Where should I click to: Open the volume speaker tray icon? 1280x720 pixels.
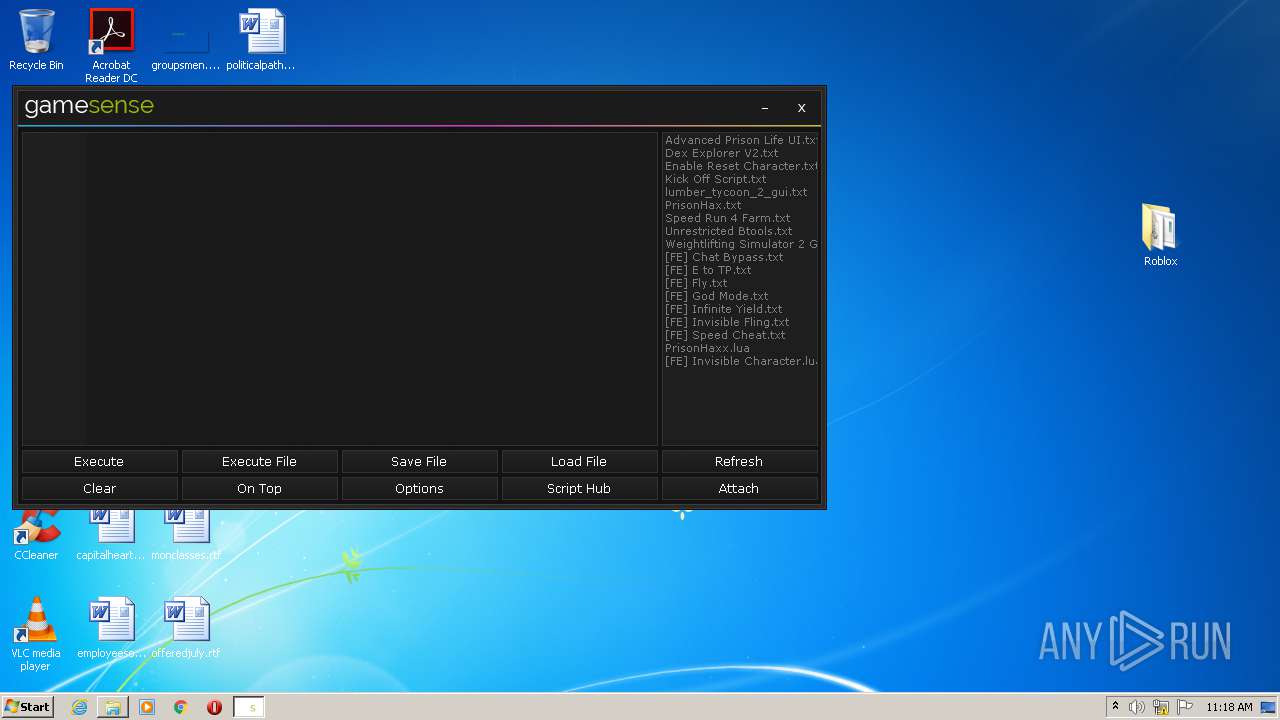[1137, 707]
